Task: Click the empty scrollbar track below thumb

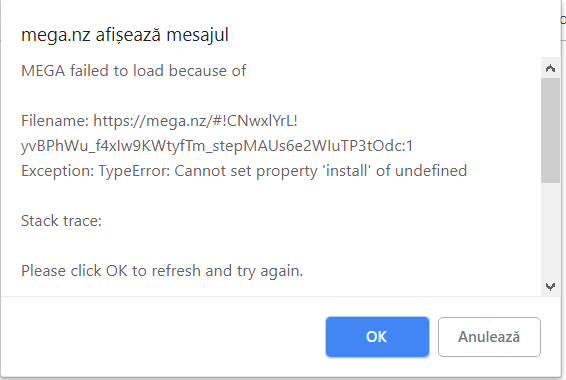Action: 550,230
